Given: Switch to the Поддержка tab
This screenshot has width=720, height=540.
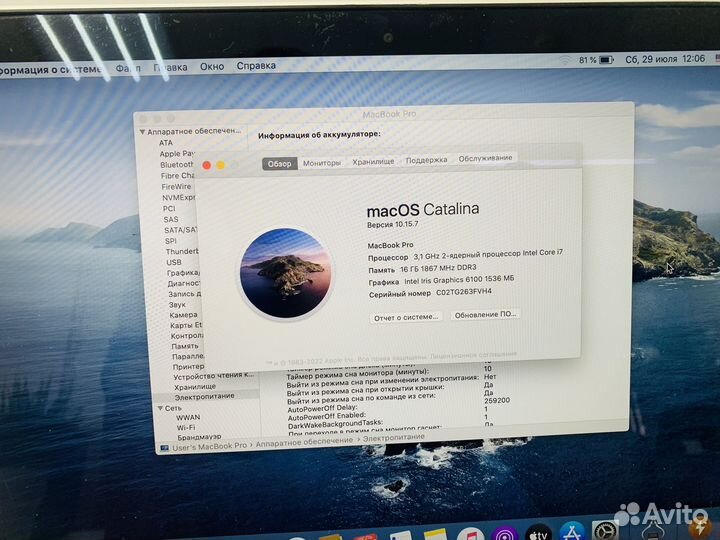Looking at the screenshot, I should 426,160.
